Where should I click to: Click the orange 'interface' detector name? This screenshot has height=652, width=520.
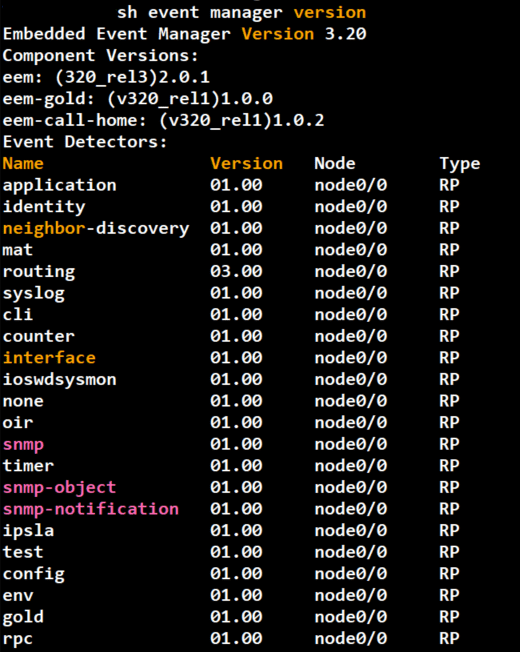click(x=49, y=358)
